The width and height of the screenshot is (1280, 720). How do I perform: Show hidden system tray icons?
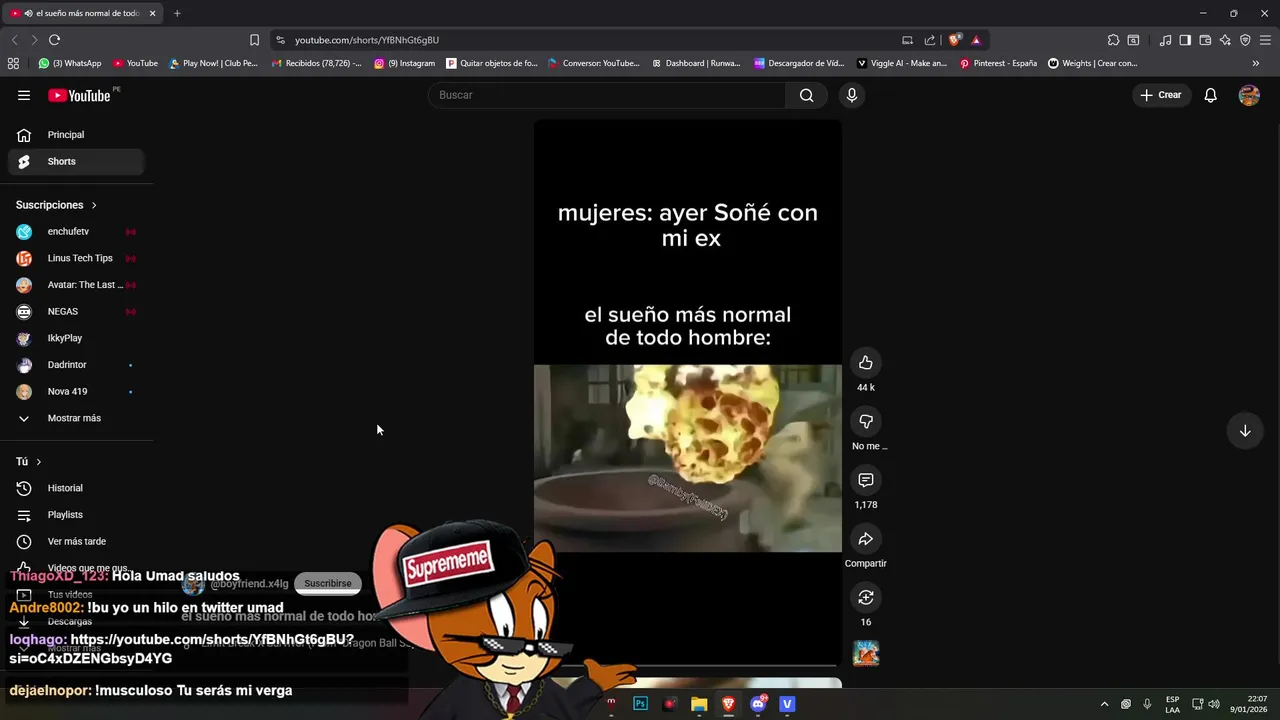[x=1104, y=704]
